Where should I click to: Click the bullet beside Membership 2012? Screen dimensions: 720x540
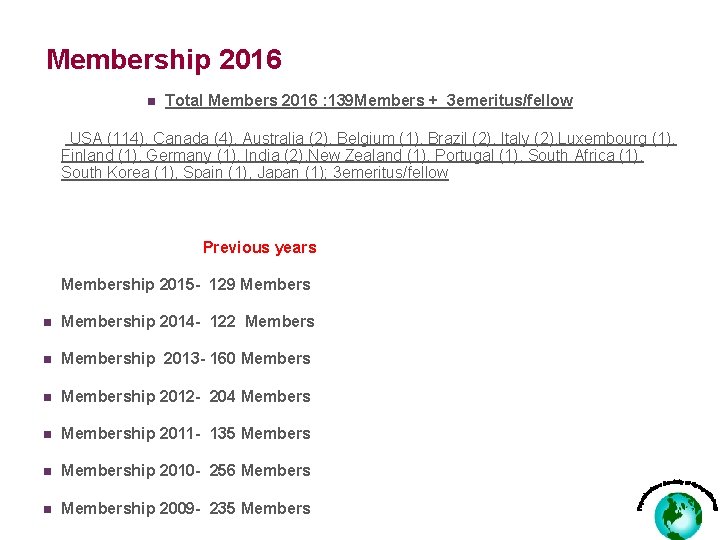click(x=47, y=397)
